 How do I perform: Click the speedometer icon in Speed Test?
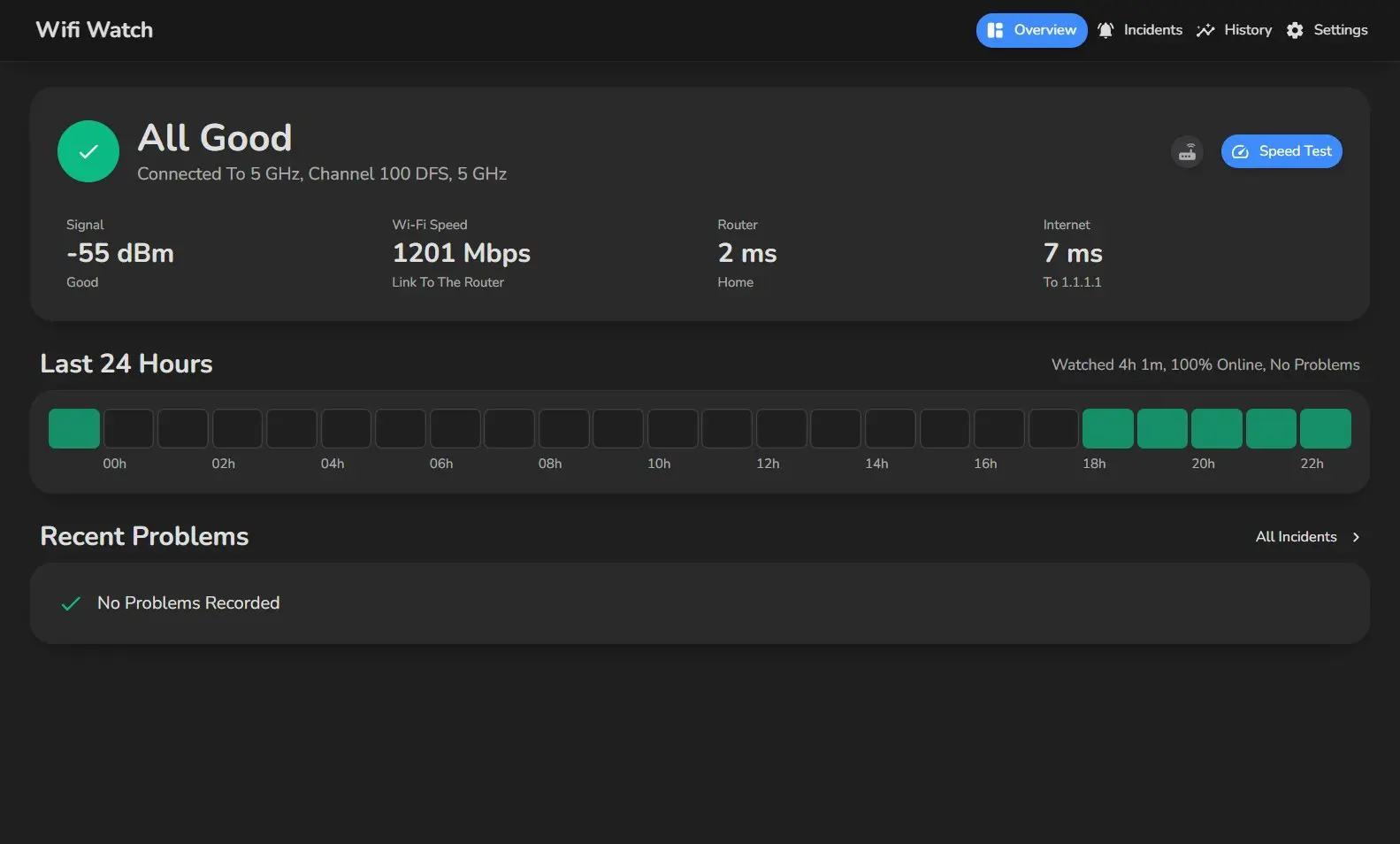(x=1240, y=151)
